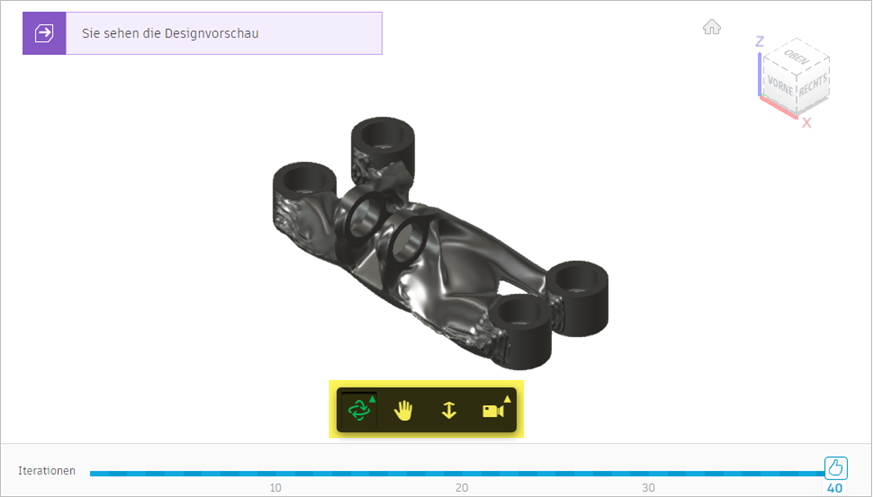Click the 3D bracket model preview
Screen dimensions: 873x497
440,243
